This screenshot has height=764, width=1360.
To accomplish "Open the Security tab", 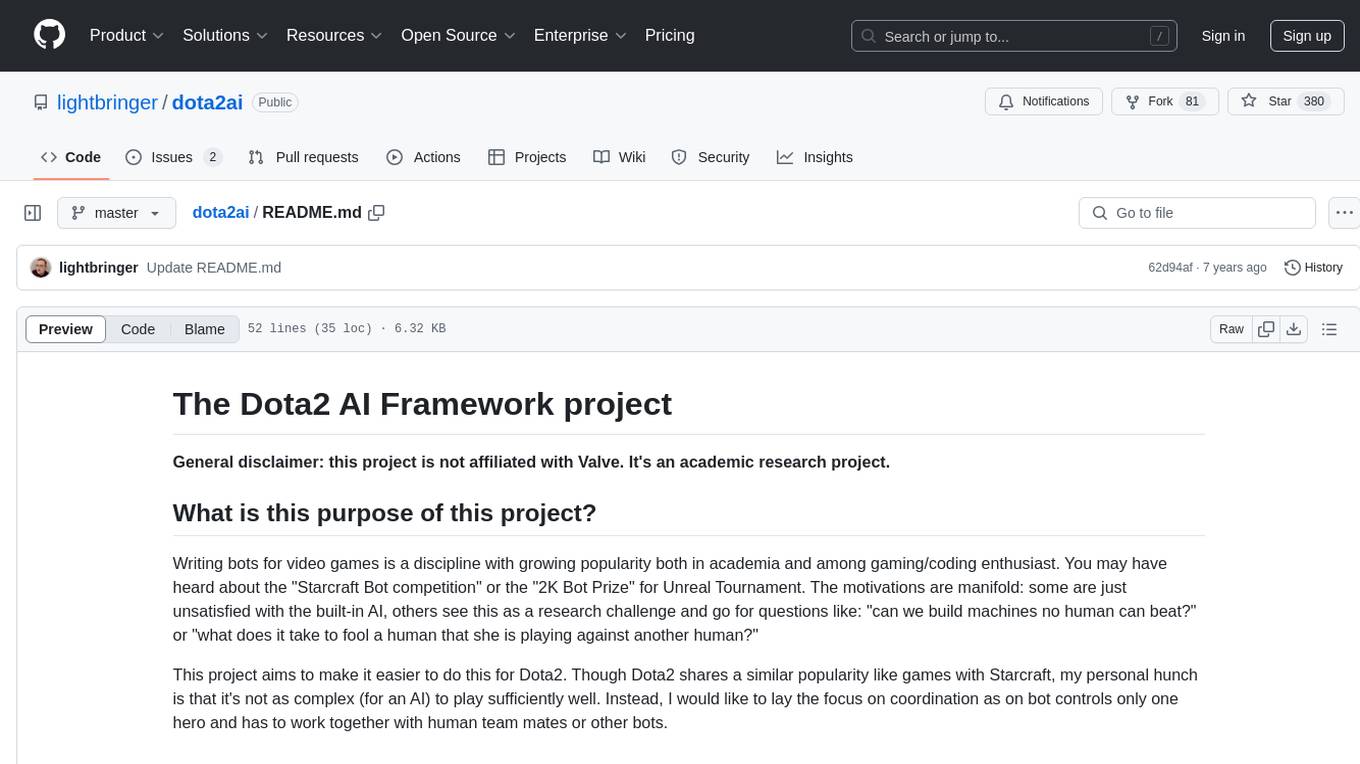I will tap(710, 157).
